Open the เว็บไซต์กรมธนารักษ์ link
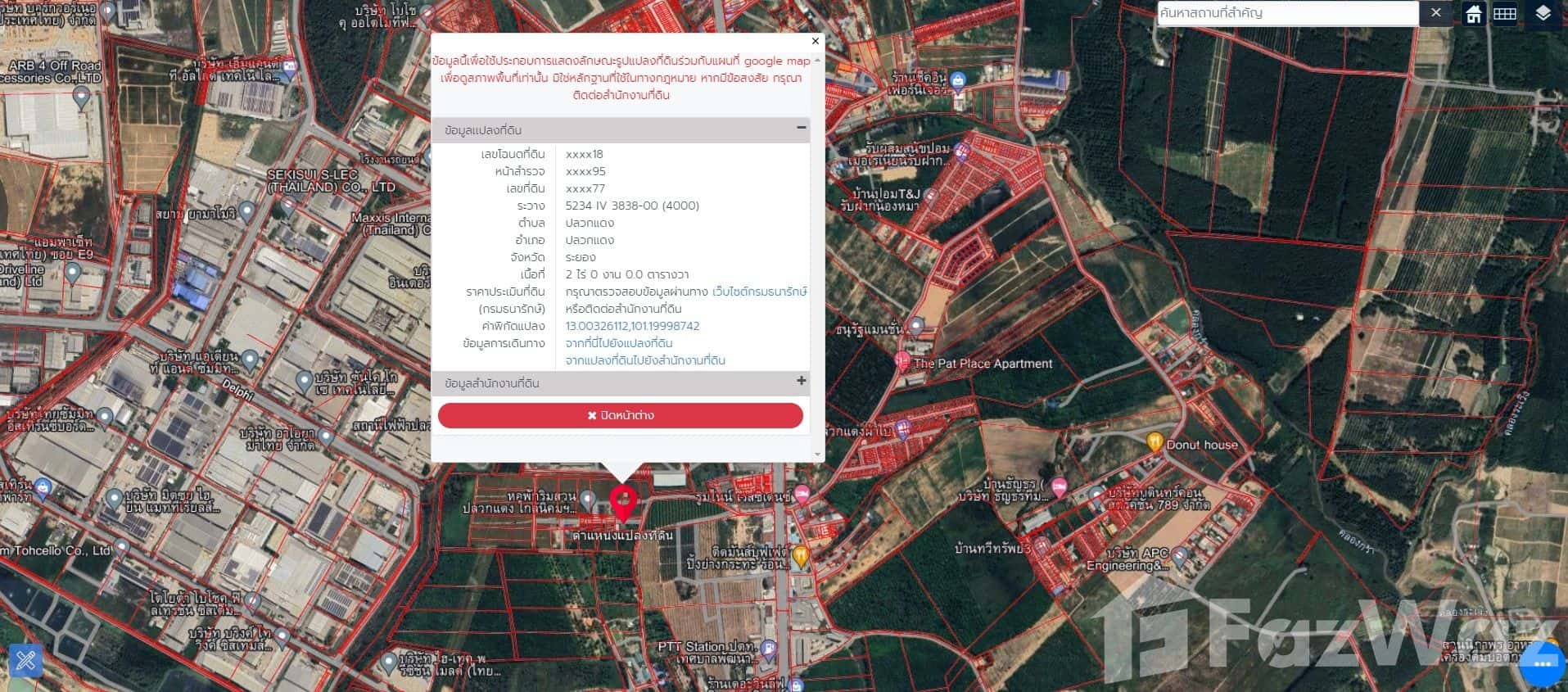This screenshot has width=1568, height=692. point(759,292)
